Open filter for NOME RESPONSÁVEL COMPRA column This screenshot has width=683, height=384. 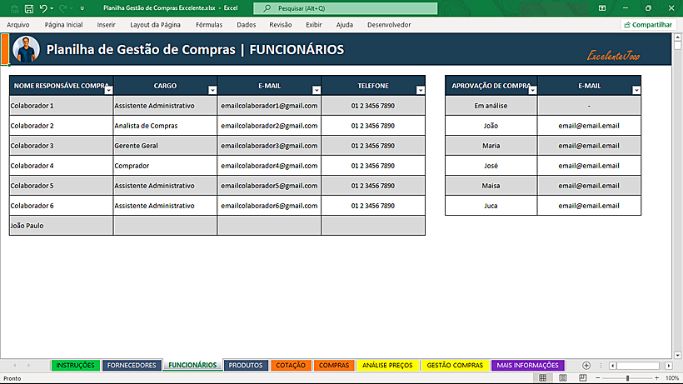tap(108, 90)
